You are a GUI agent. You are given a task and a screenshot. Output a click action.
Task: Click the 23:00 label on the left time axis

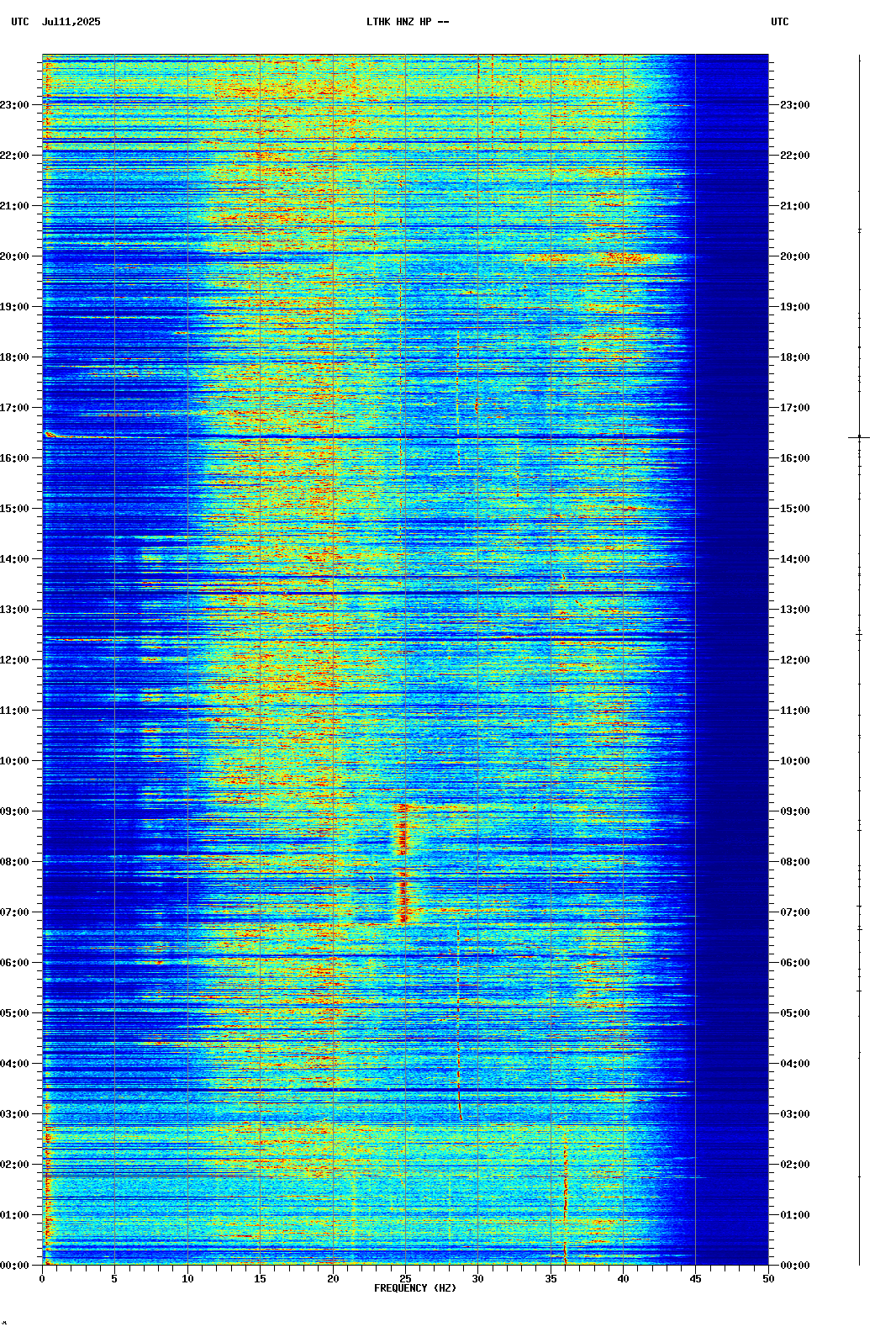click(14, 105)
